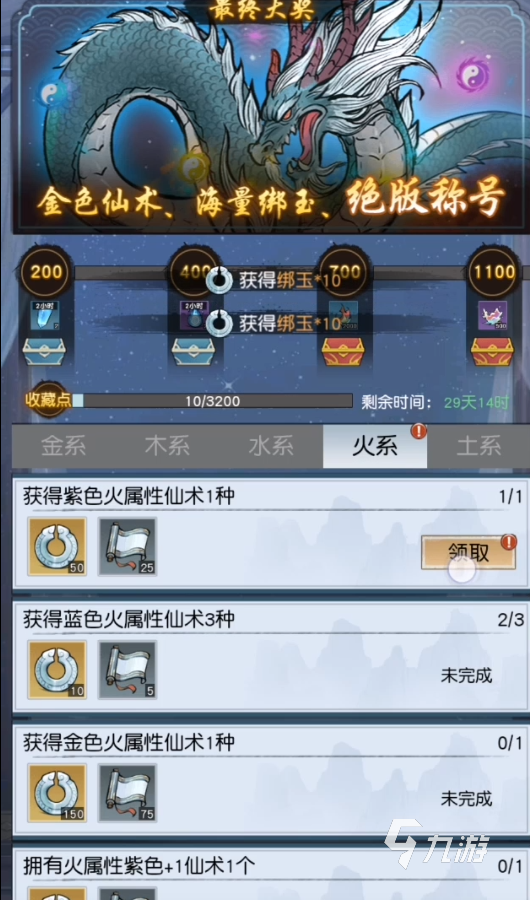Switch to the 金系 tab
Screen dimensions: 530x900
63,446
